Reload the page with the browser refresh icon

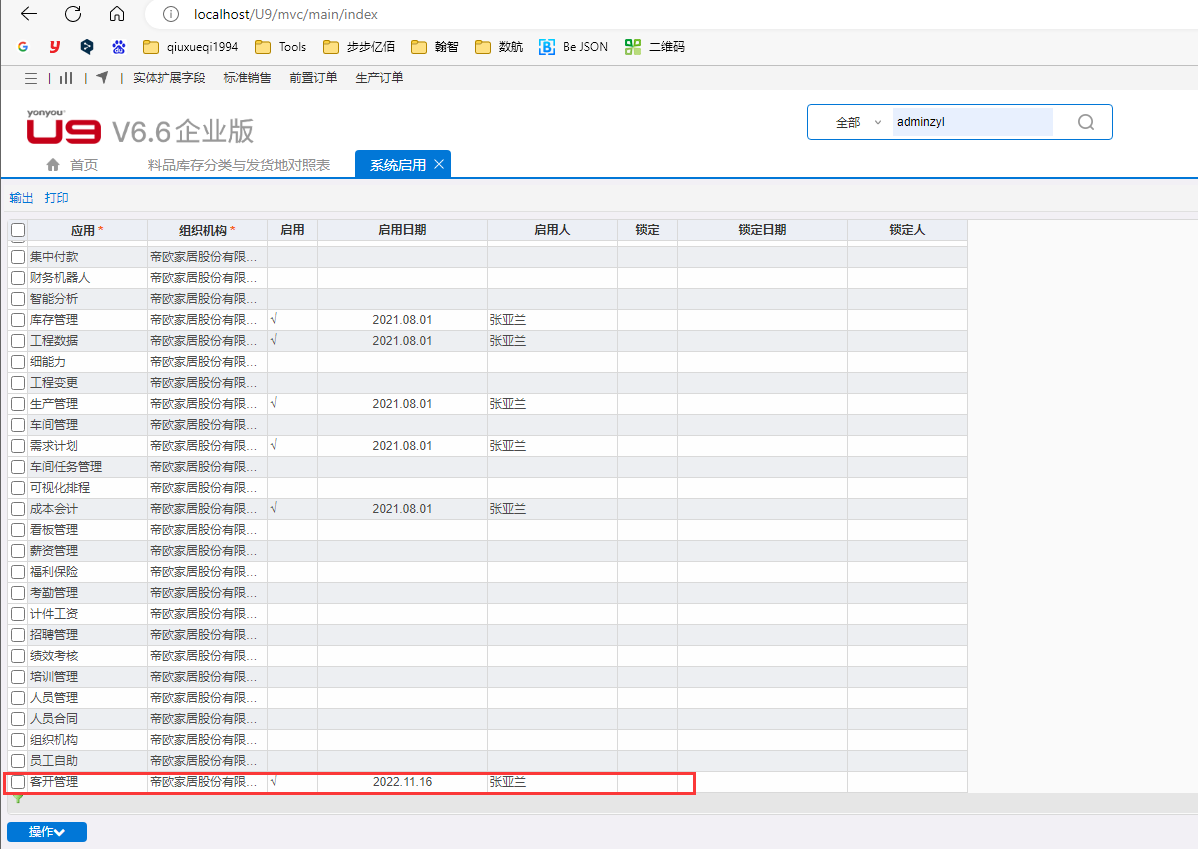(x=73, y=15)
